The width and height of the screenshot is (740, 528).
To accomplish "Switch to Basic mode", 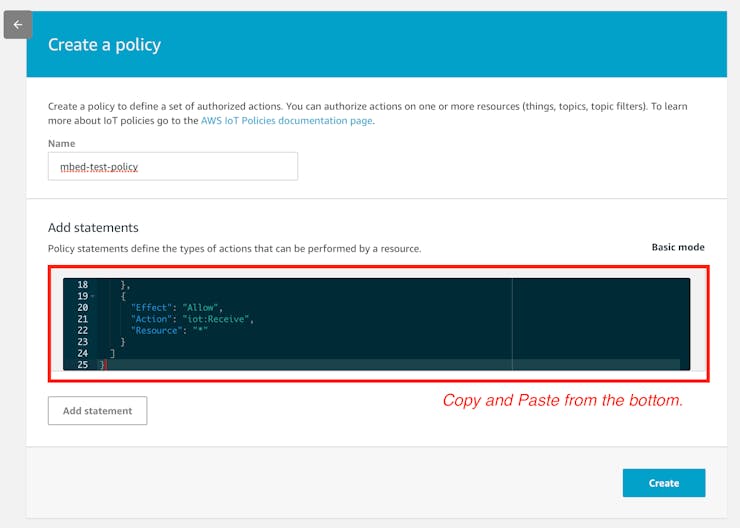I will tap(678, 247).
